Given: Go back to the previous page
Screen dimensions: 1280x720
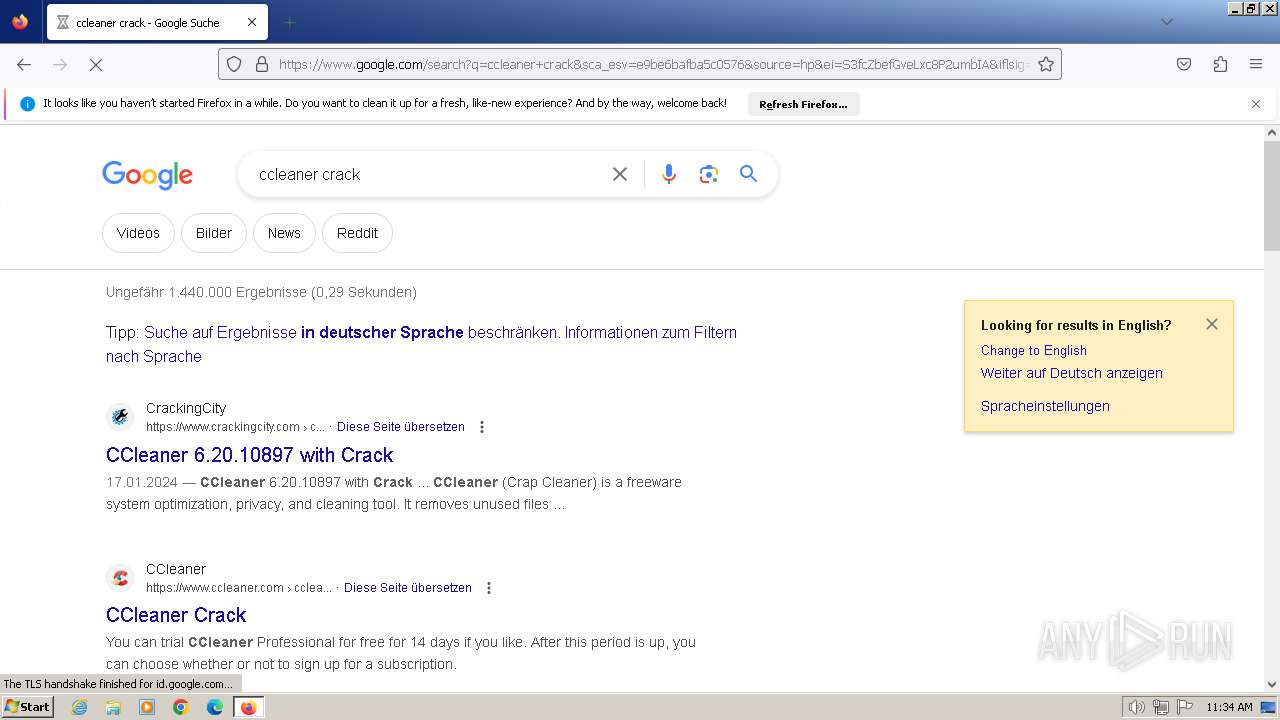Looking at the screenshot, I should pyautogui.click(x=24, y=64).
